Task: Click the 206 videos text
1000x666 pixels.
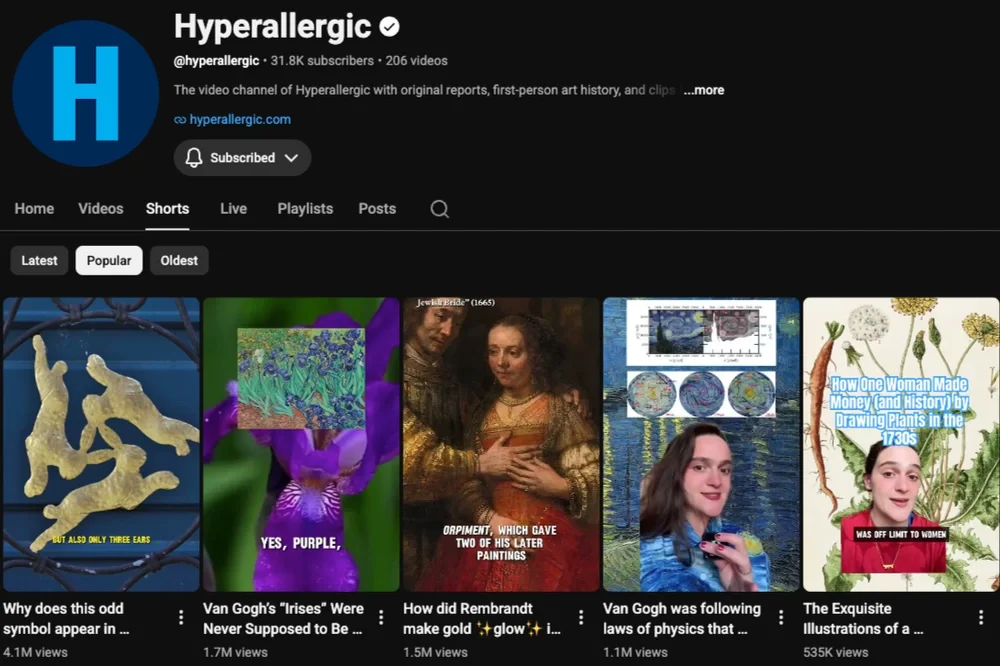Action: pos(416,61)
